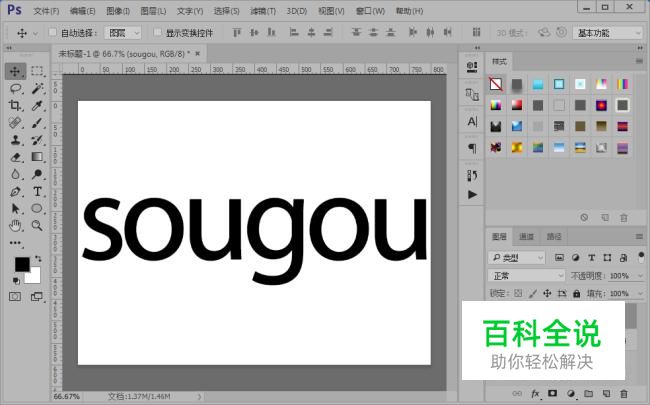This screenshot has width=650, height=405.
Task: Toggle Quick Mask mode
Action: click(x=15, y=296)
